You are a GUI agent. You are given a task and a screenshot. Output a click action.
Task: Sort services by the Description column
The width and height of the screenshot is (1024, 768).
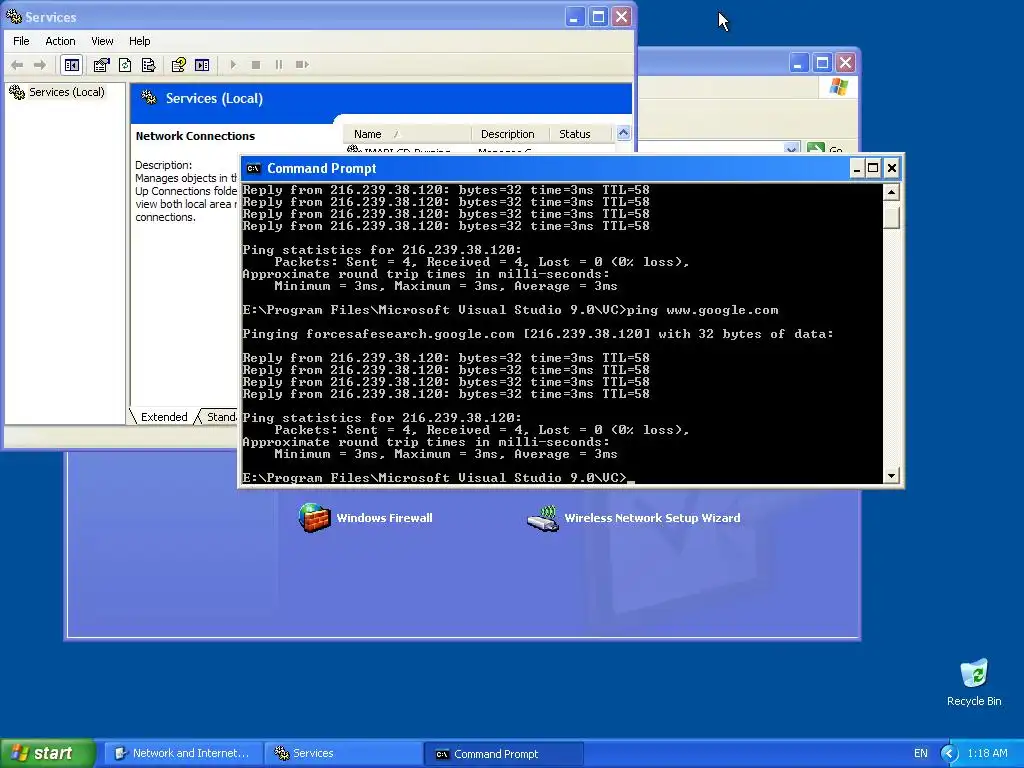point(510,134)
